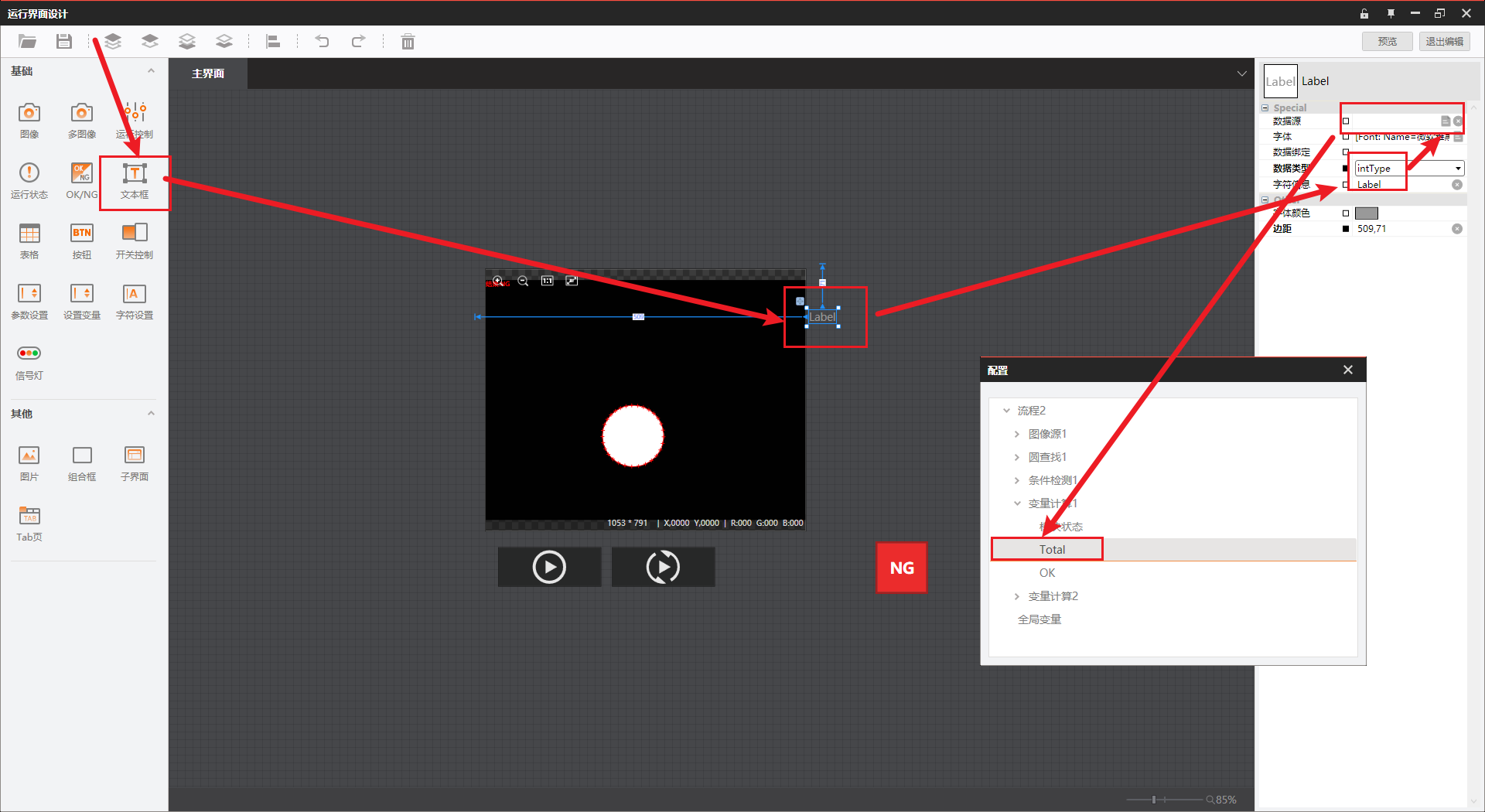
Task: Switch to the 主界面 tab
Action: click(208, 73)
